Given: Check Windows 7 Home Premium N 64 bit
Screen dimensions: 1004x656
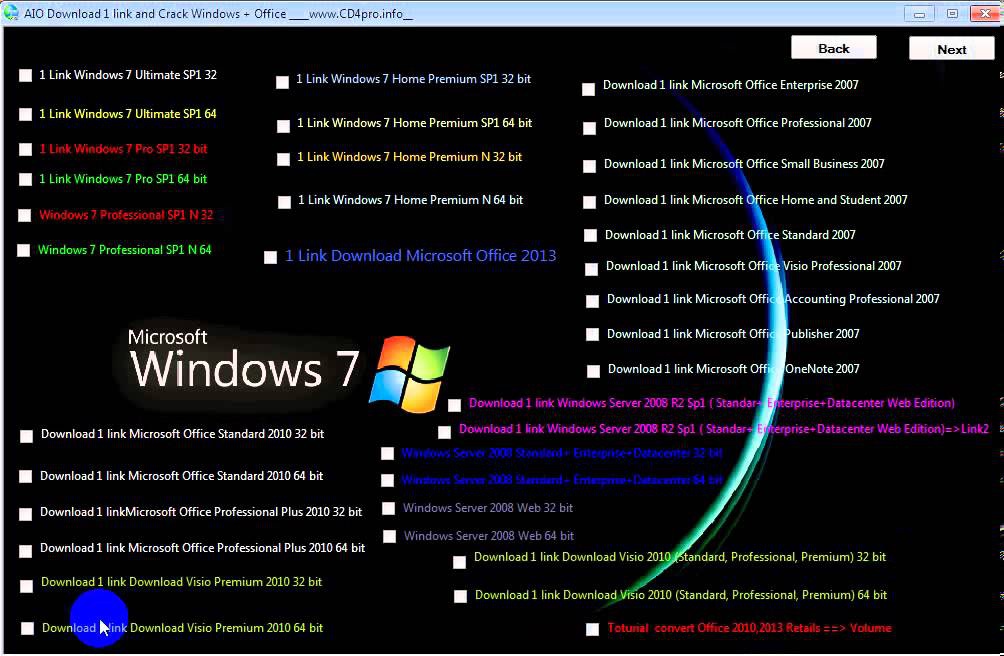Looking at the screenshot, I should point(284,202).
